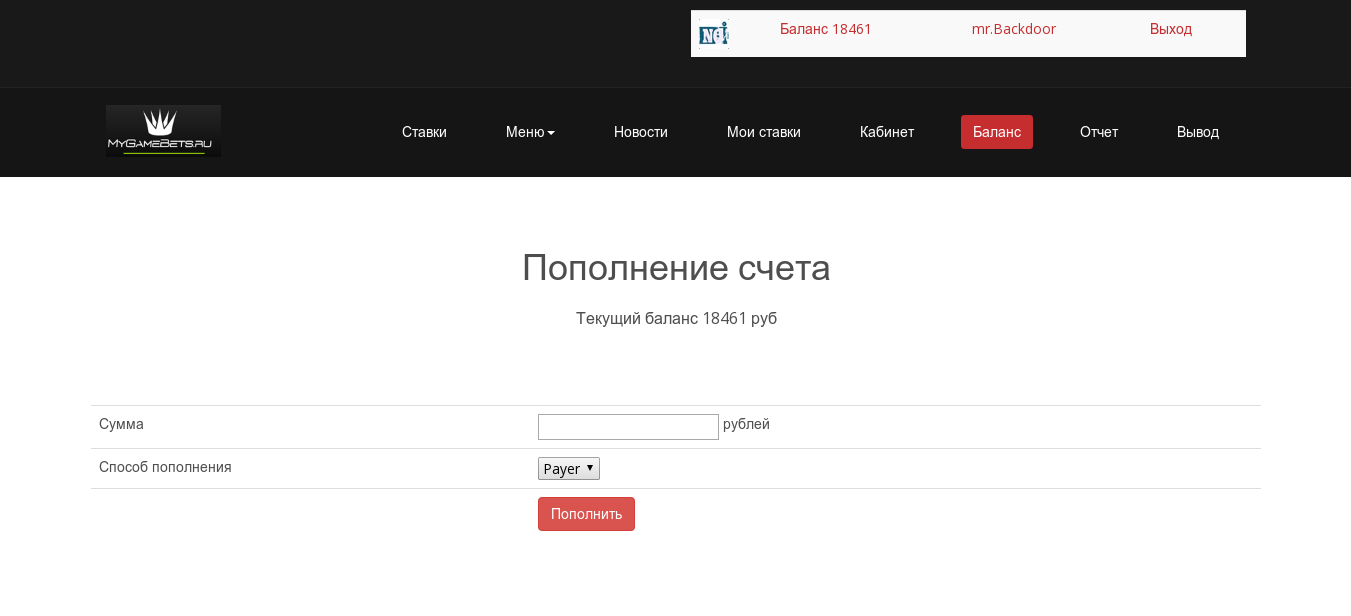Open the Payer payment method dropdown

(569, 469)
